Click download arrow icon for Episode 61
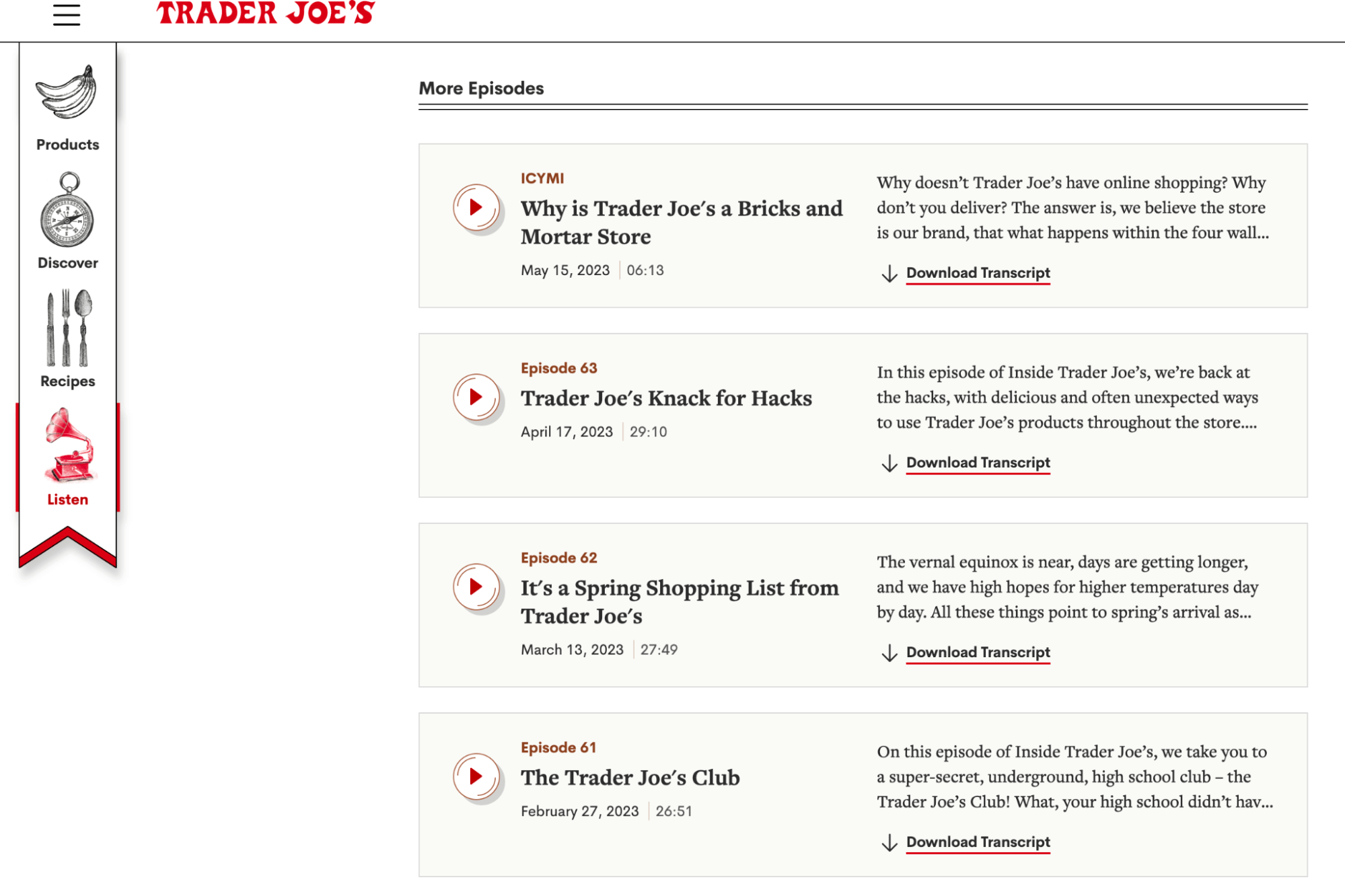The image size is (1345, 896). coord(889,843)
